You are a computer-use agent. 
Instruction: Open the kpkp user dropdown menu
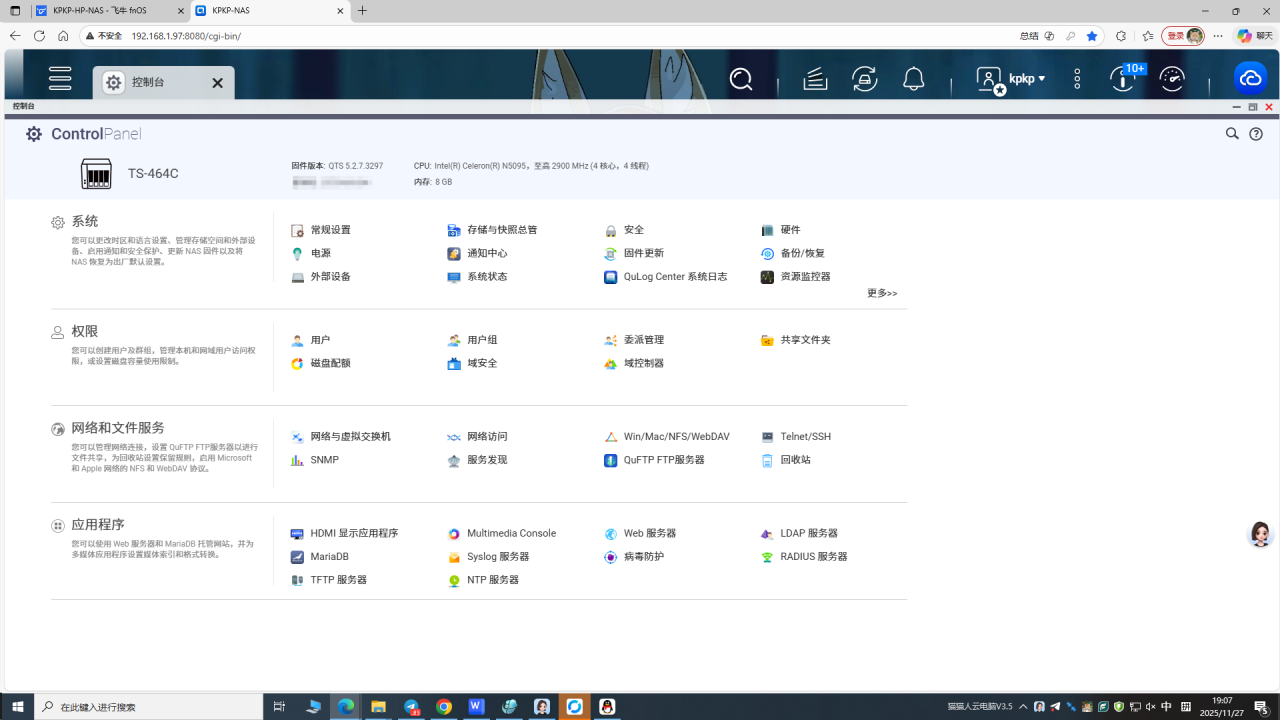(x=1023, y=78)
